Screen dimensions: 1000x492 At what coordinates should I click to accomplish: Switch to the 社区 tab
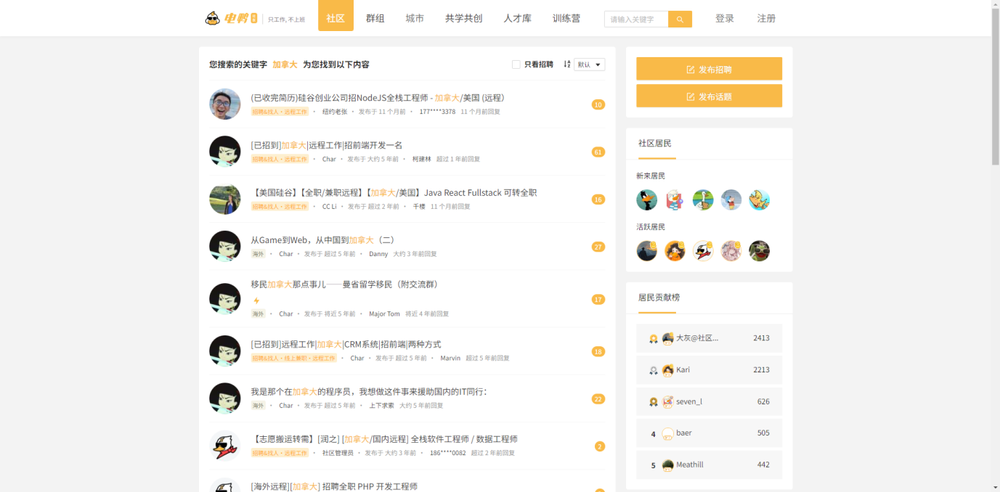point(335,19)
